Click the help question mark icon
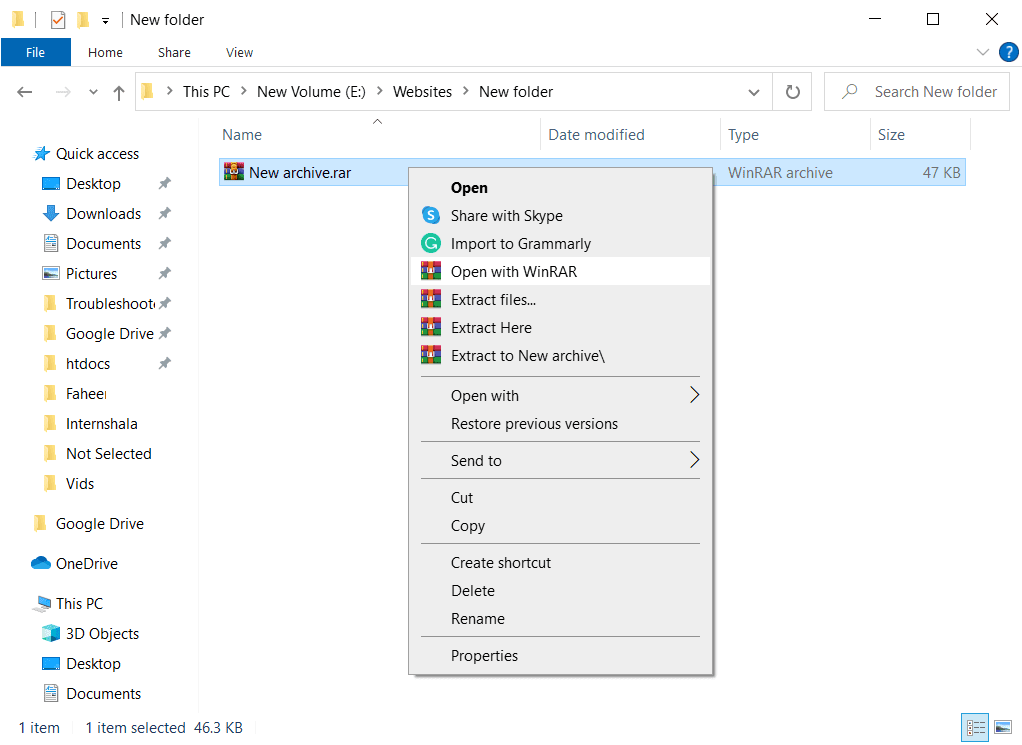Image resolution: width=1022 pixels, height=745 pixels. 1008,52
